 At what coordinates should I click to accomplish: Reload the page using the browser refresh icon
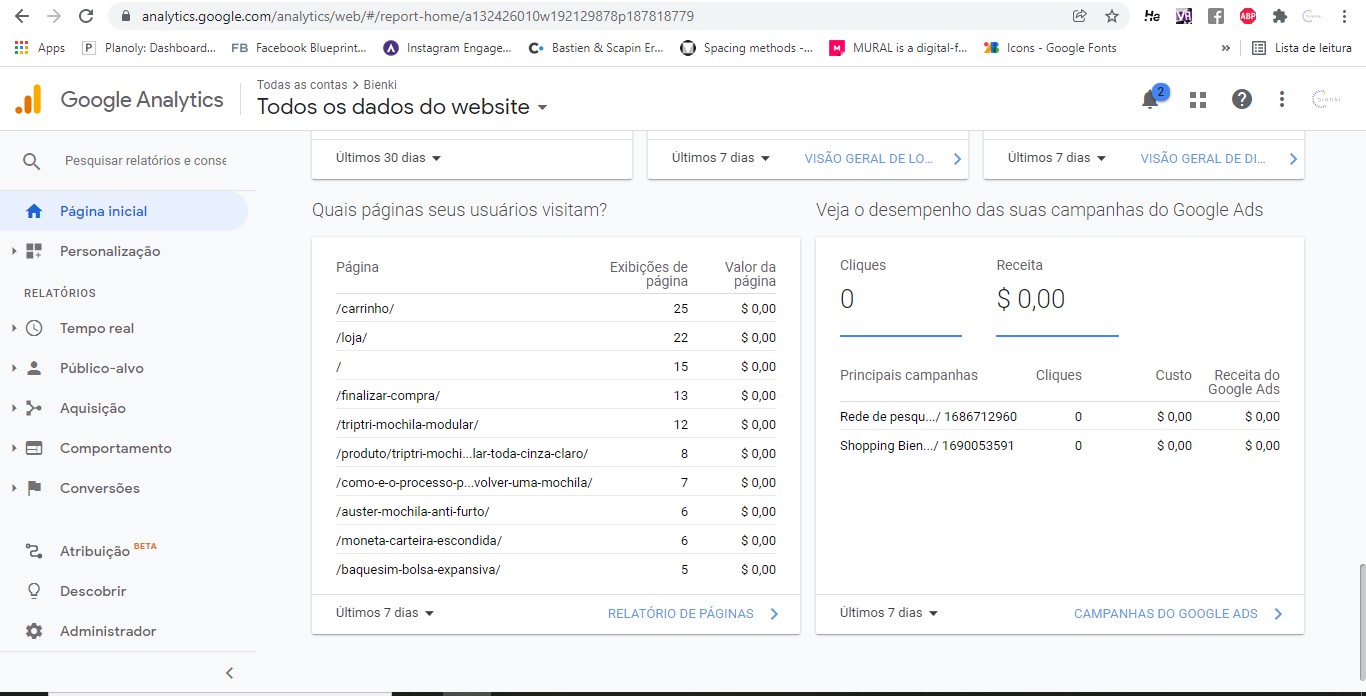point(86,16)
